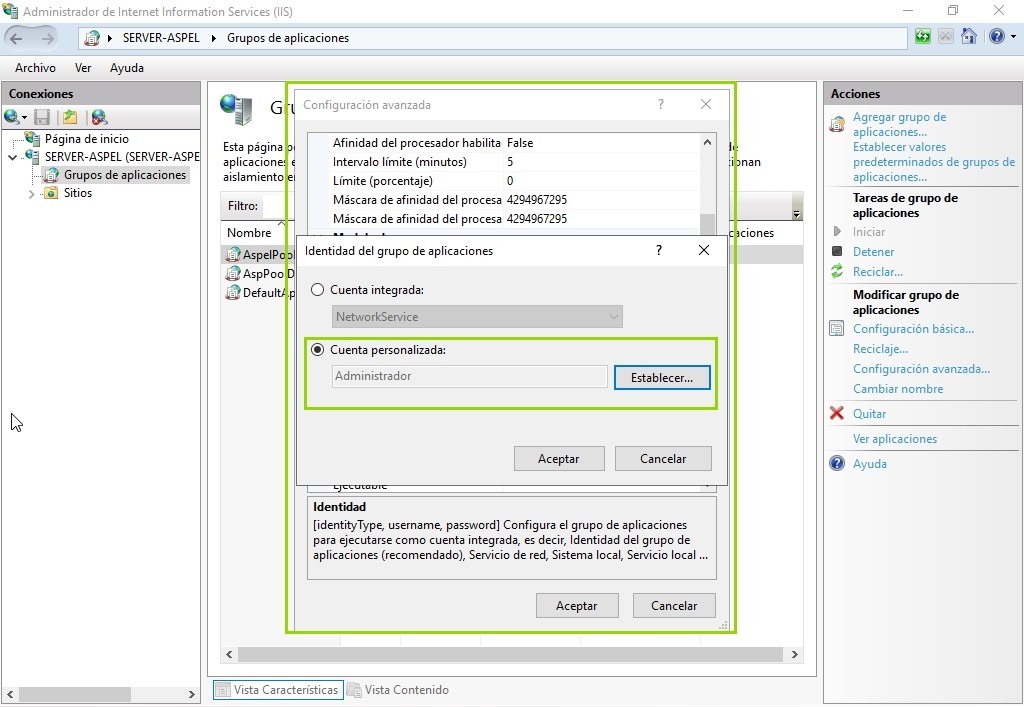Click the Administrador account text field
This screenshot has height=707, width=1024.
click(x=470, y=376)
